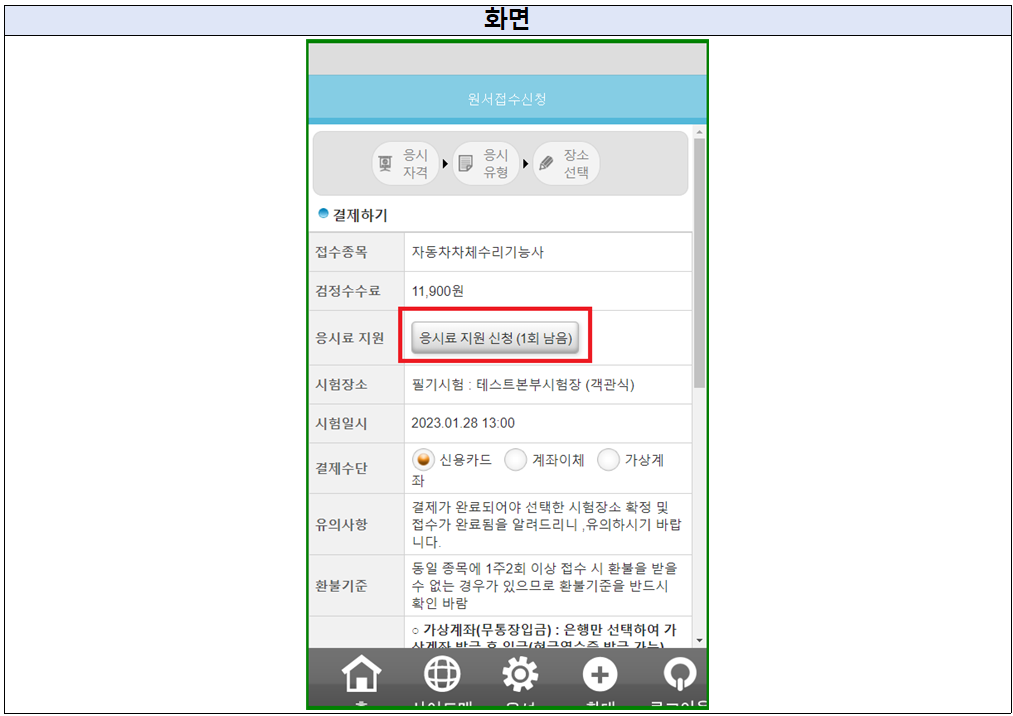Click 응시료 지원 신청 (1회 남음) button
The width and height of the screenshot is (1013, 716).
coord(495,337)
